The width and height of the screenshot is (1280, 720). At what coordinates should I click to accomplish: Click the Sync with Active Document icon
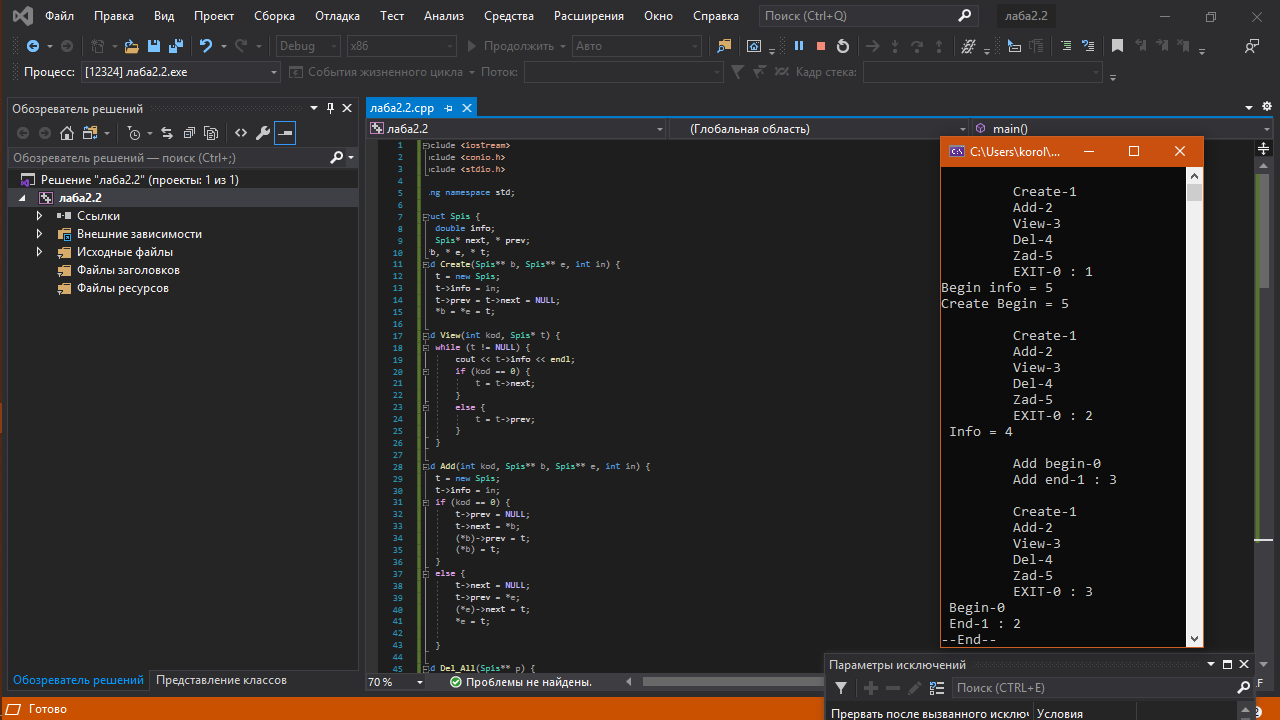tap(166, 133)
